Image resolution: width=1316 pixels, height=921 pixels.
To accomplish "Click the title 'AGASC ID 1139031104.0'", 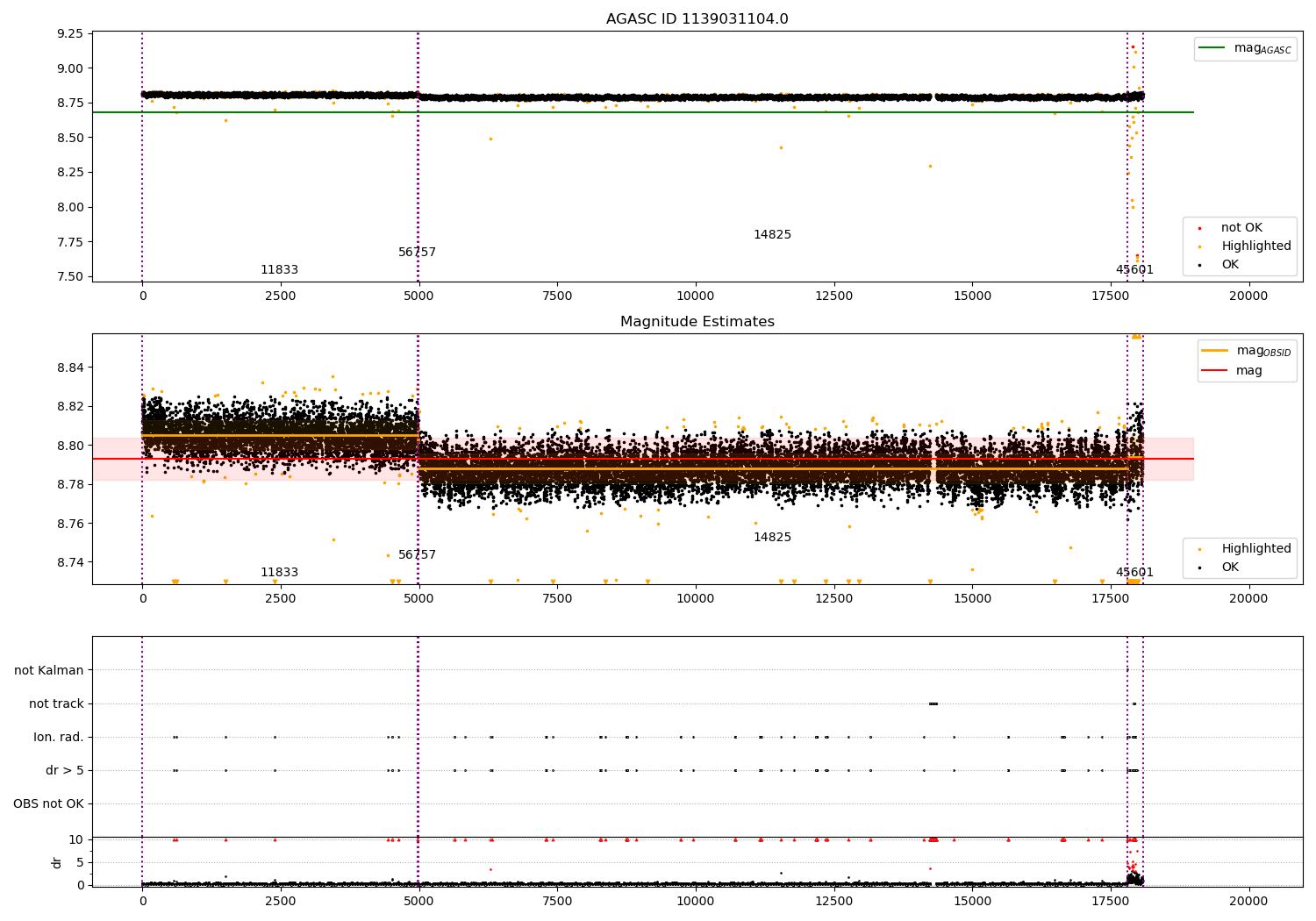I will (x=697, y=19).
